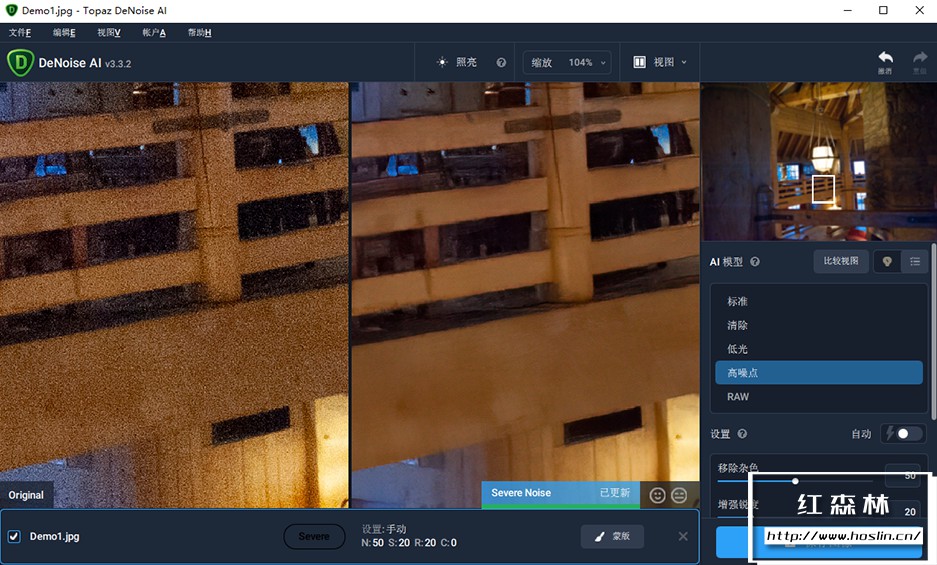Click the Severe model button
The width and height of the screenshot is (937, 565).
tap(314, 536)
